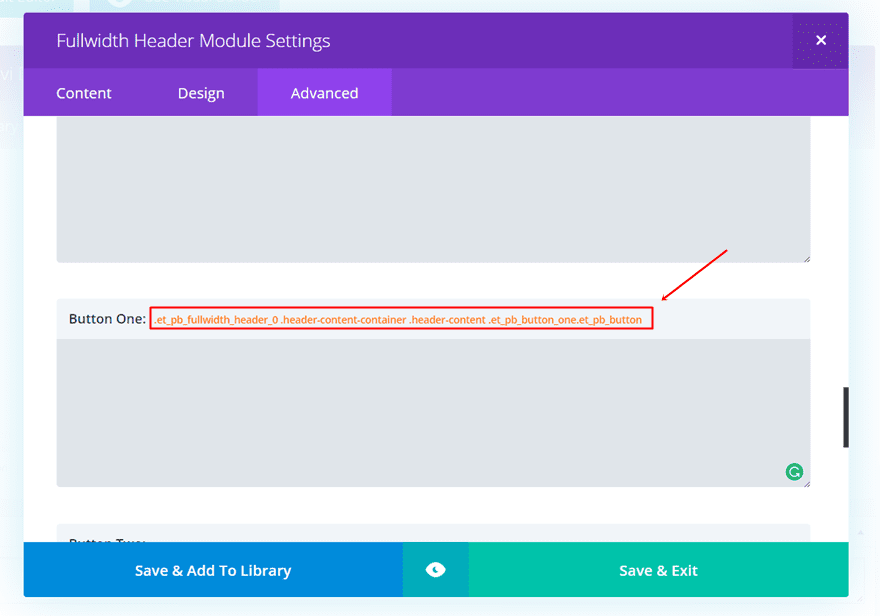Click the upper textarea resize handle

pos(806,259)
